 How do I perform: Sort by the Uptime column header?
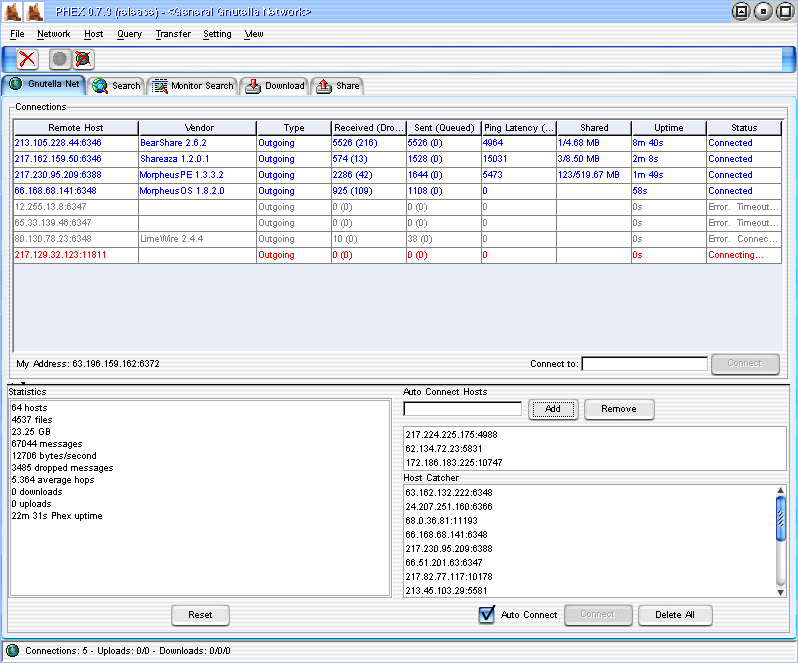(669, 128)
